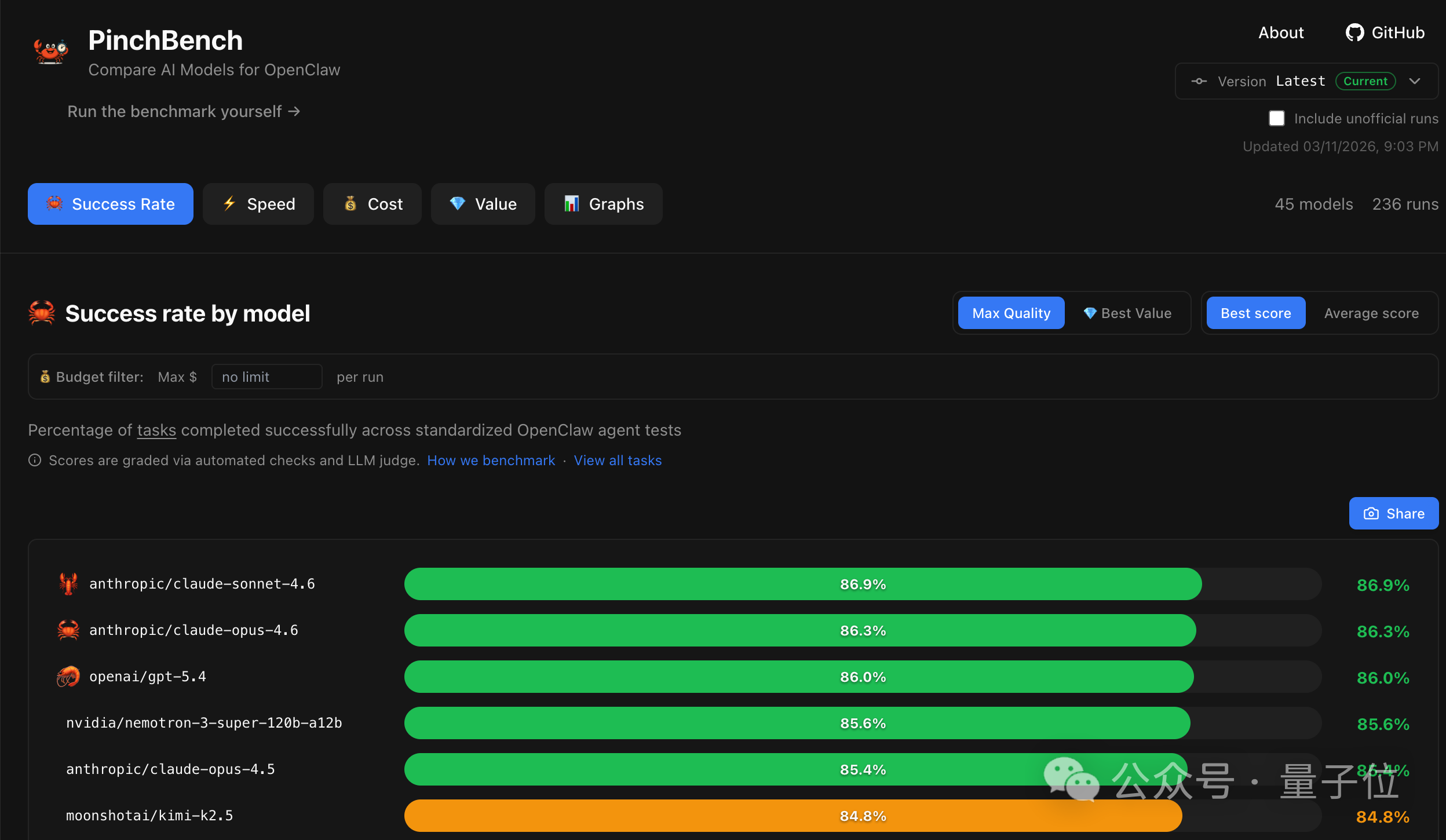Click the crab emoji beside Success rate heading
This screenshot has height=840, width=1446.
tap(42, 313)
